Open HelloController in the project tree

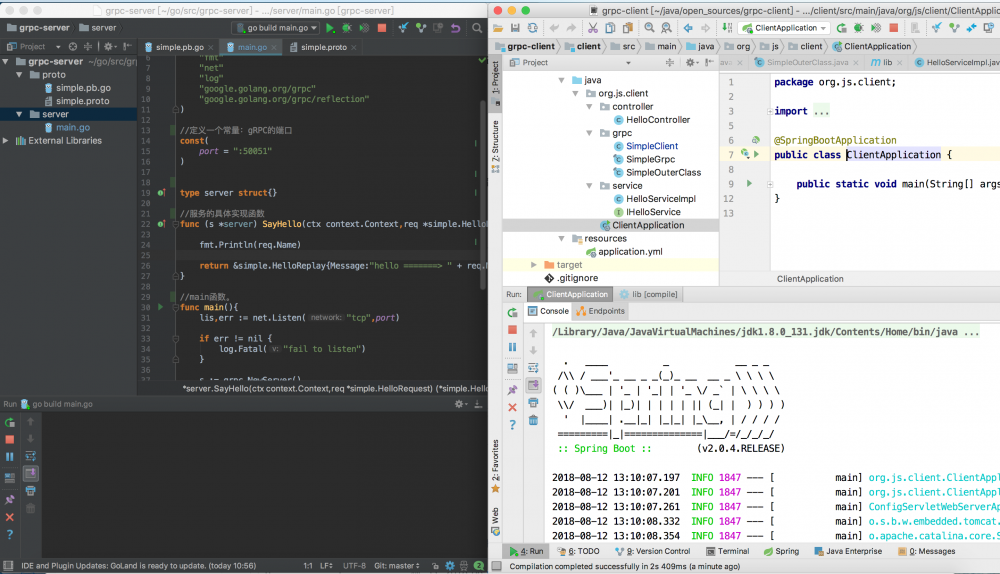pos(657,120)
